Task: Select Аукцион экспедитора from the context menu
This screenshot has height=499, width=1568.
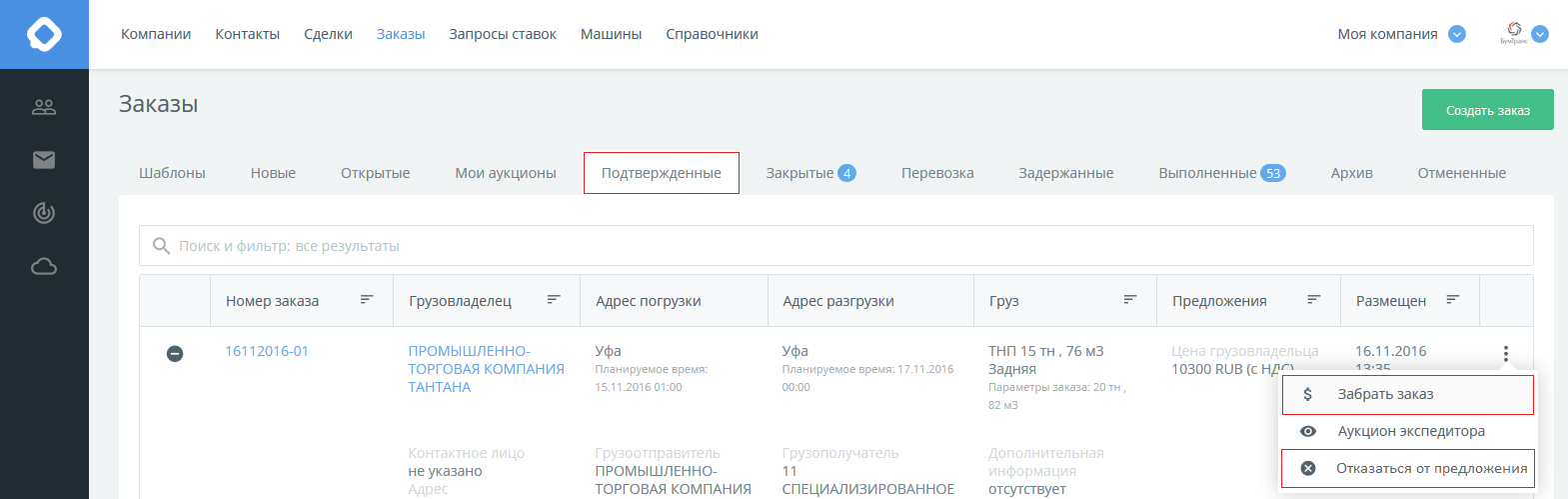Action: click(x=1407, y=431)
